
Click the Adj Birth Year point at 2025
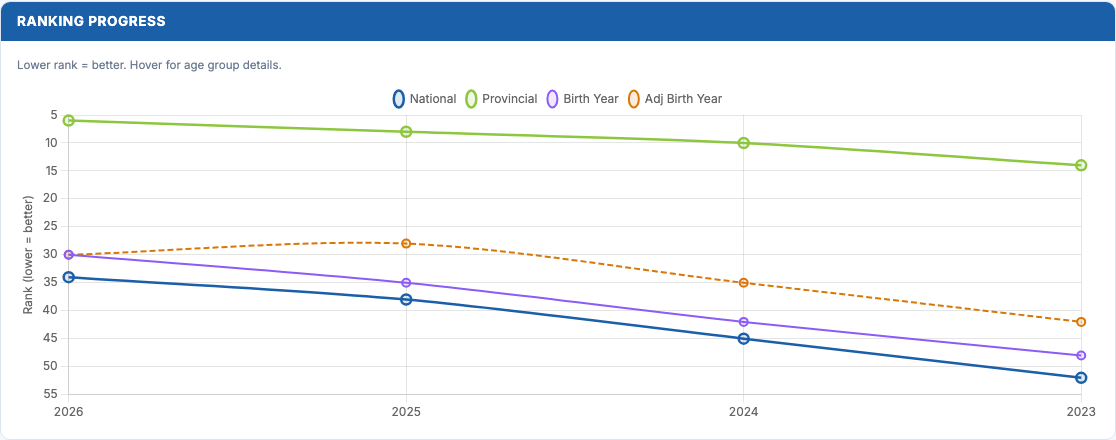pos(406,243)
